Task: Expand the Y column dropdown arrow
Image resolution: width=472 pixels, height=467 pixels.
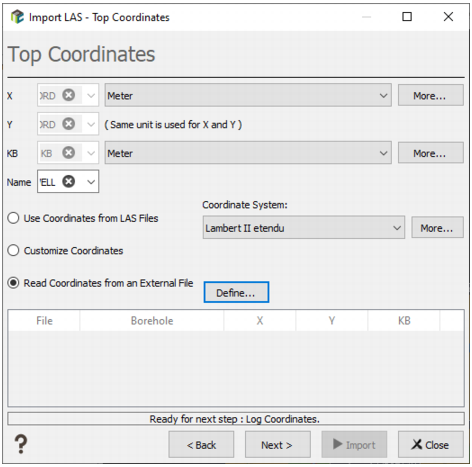Action: (91, 124)
